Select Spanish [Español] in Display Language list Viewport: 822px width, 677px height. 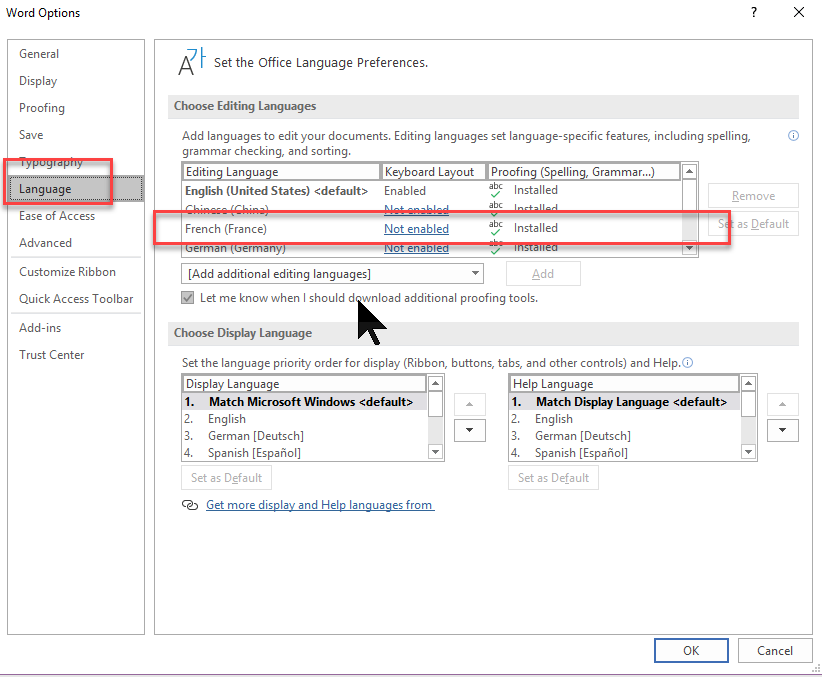coord(305,452)
